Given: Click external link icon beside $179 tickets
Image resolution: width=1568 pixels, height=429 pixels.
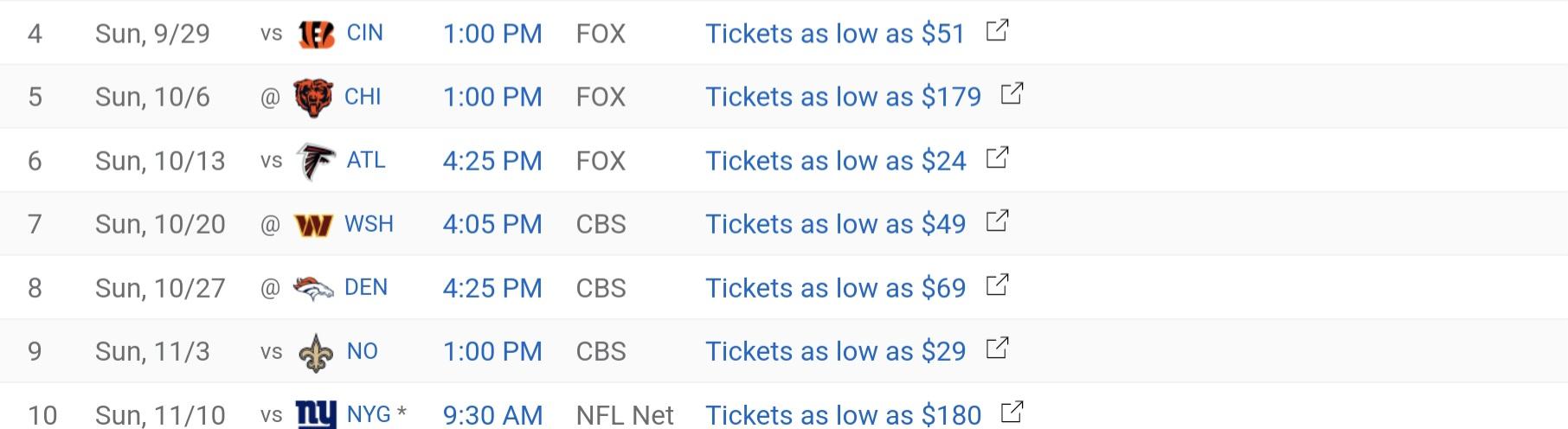Looking at the screenshot, I should coord(1012,93).
